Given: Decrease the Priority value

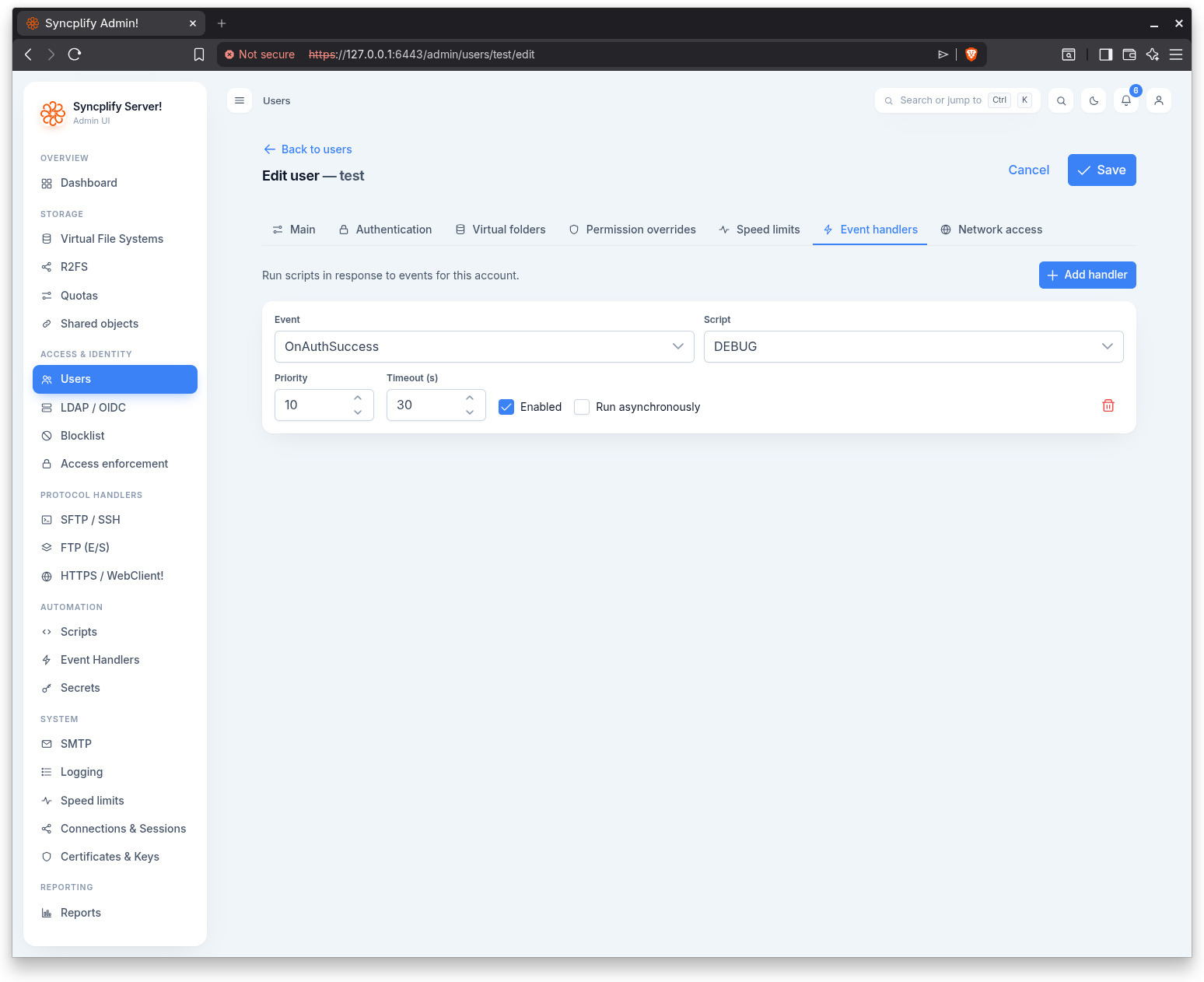Looking at the screenshot, I should tap(358, 412).
